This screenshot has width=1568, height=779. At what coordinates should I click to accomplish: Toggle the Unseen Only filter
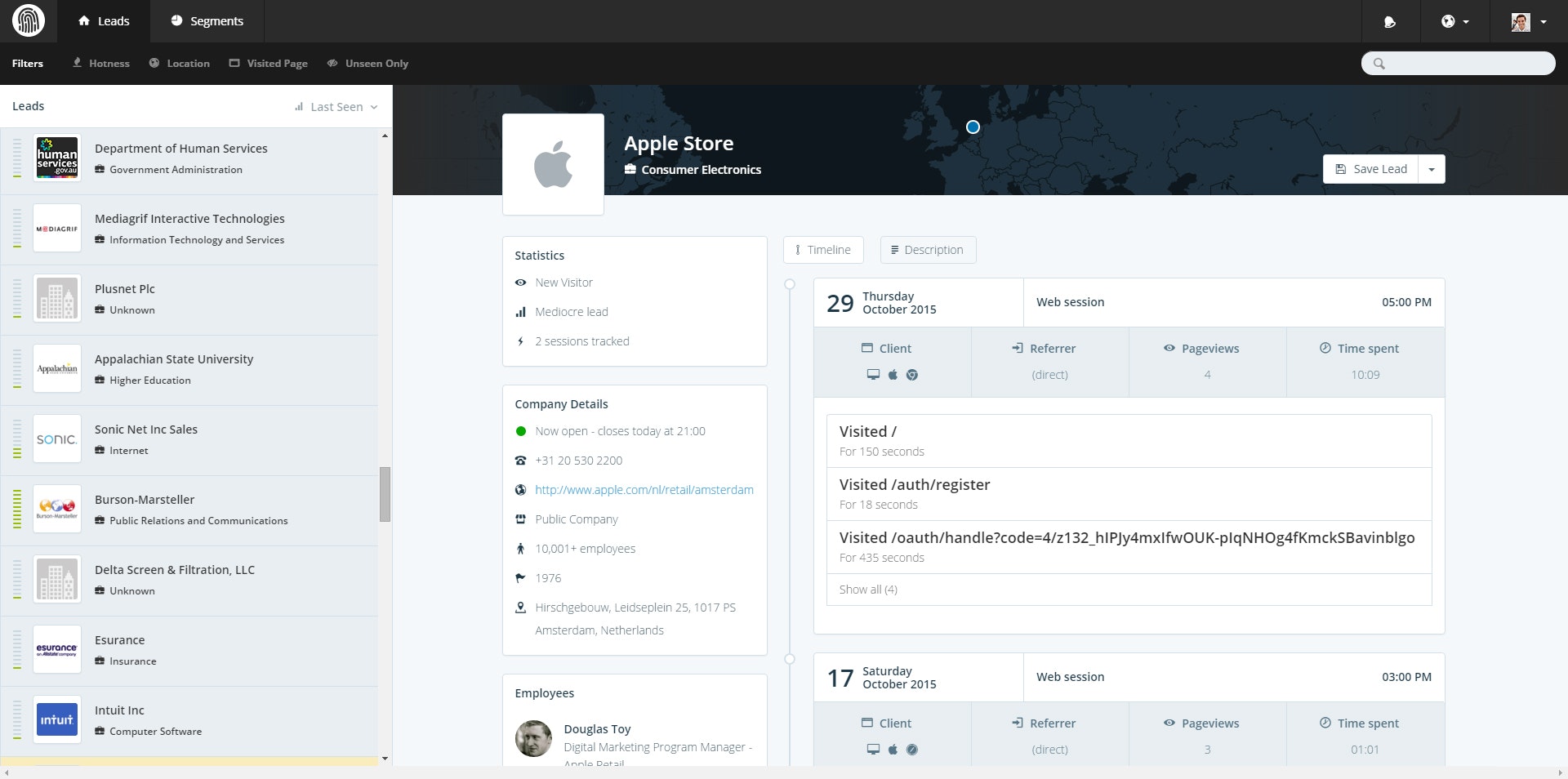click(367, 63)
